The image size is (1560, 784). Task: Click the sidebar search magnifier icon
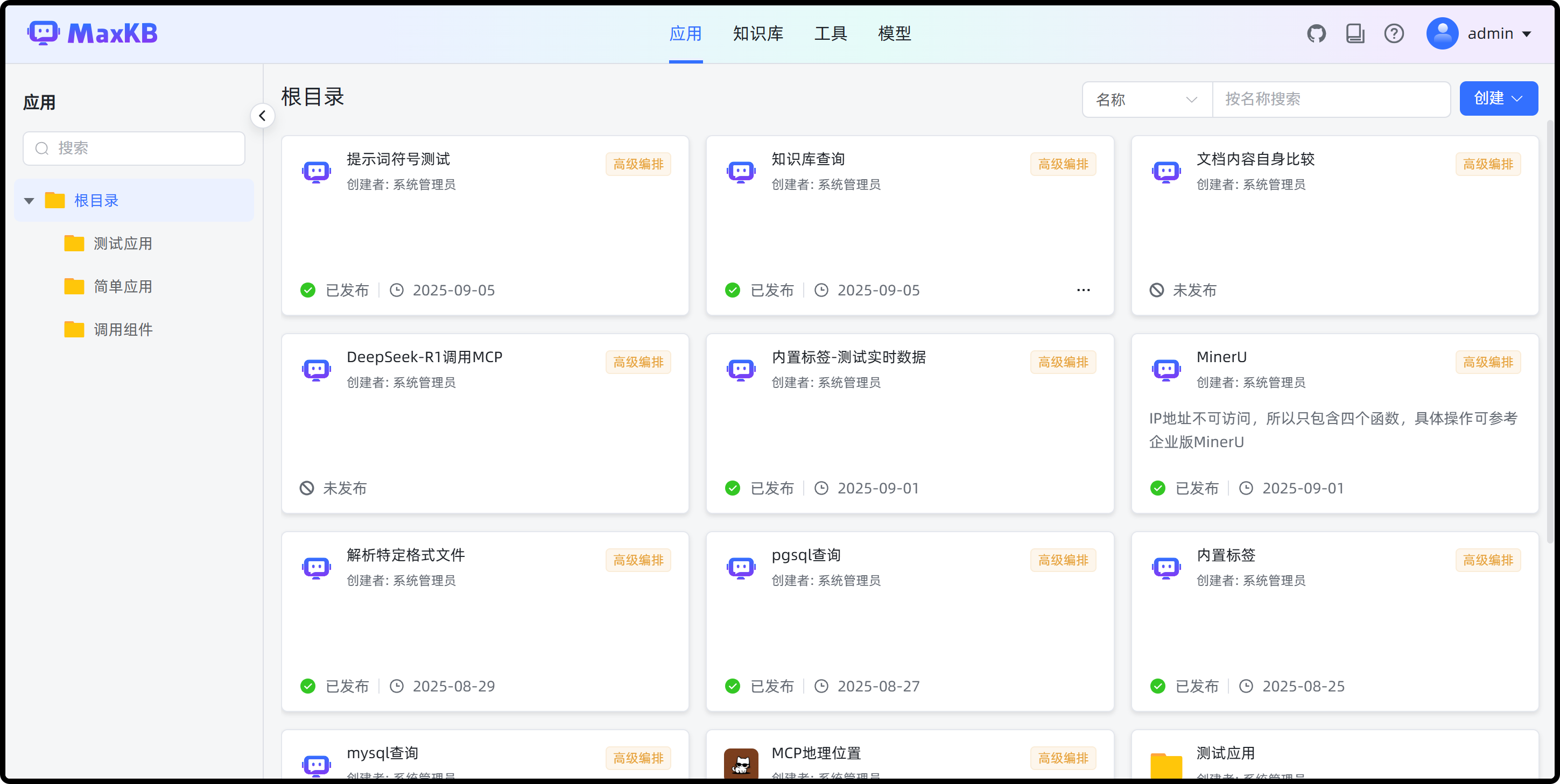pyautogui.click(x=42, y=149)
